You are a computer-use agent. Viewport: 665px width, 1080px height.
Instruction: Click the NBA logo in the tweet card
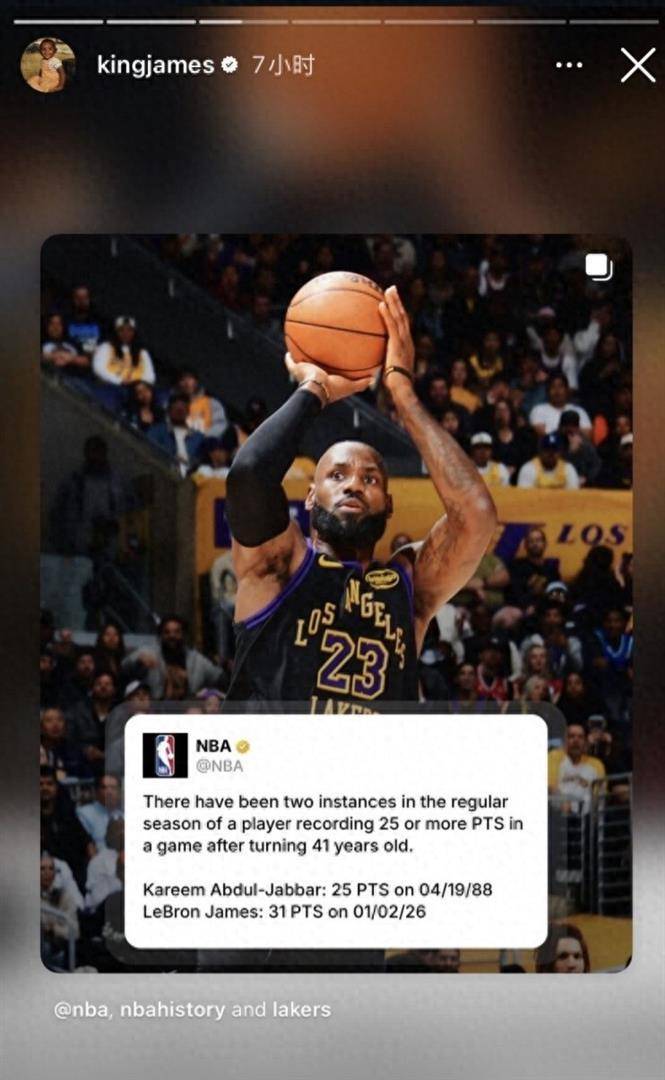coord(165,755)
